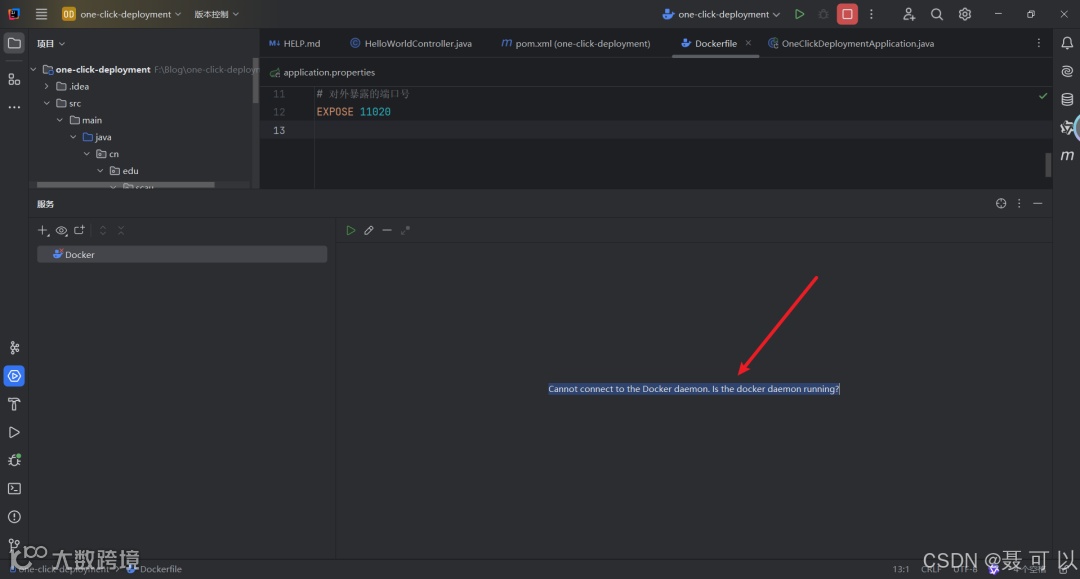This screenshot has height=579, width=1080.
Task: Hide the Services tool window
Action: [1037, 203]
